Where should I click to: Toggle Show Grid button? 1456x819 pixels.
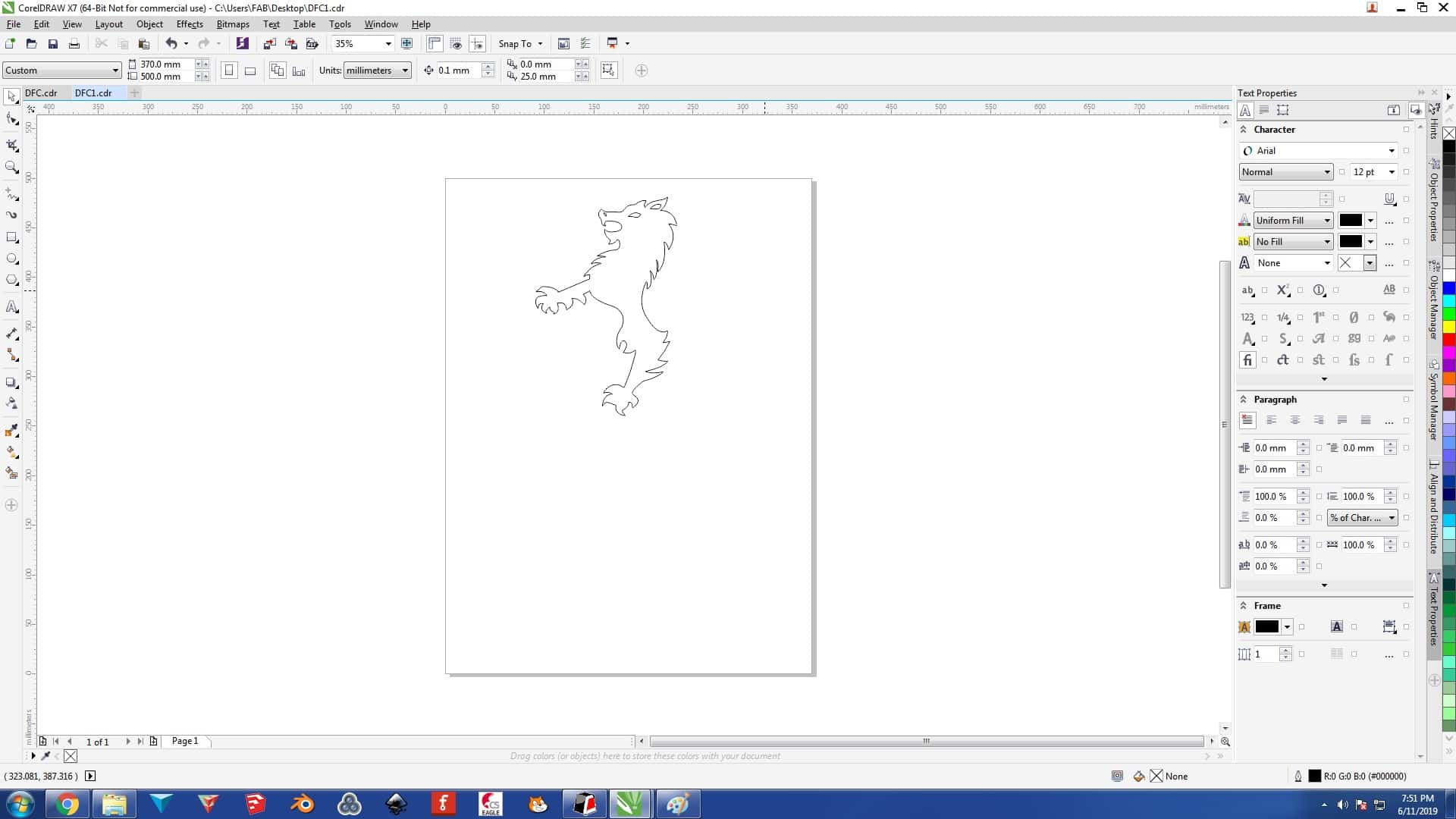(x=456, y=44)
